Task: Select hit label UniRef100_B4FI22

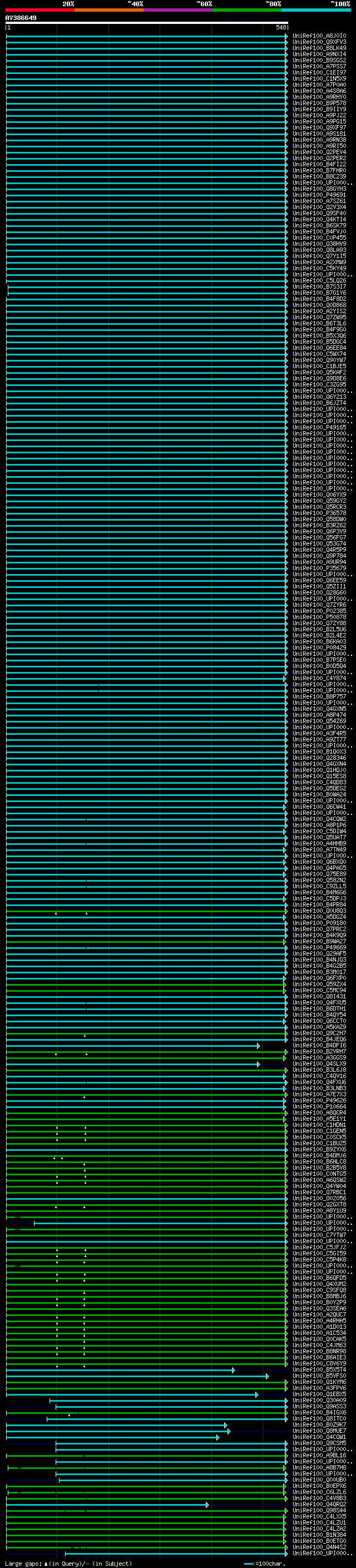Action: (x=319, y=164)
